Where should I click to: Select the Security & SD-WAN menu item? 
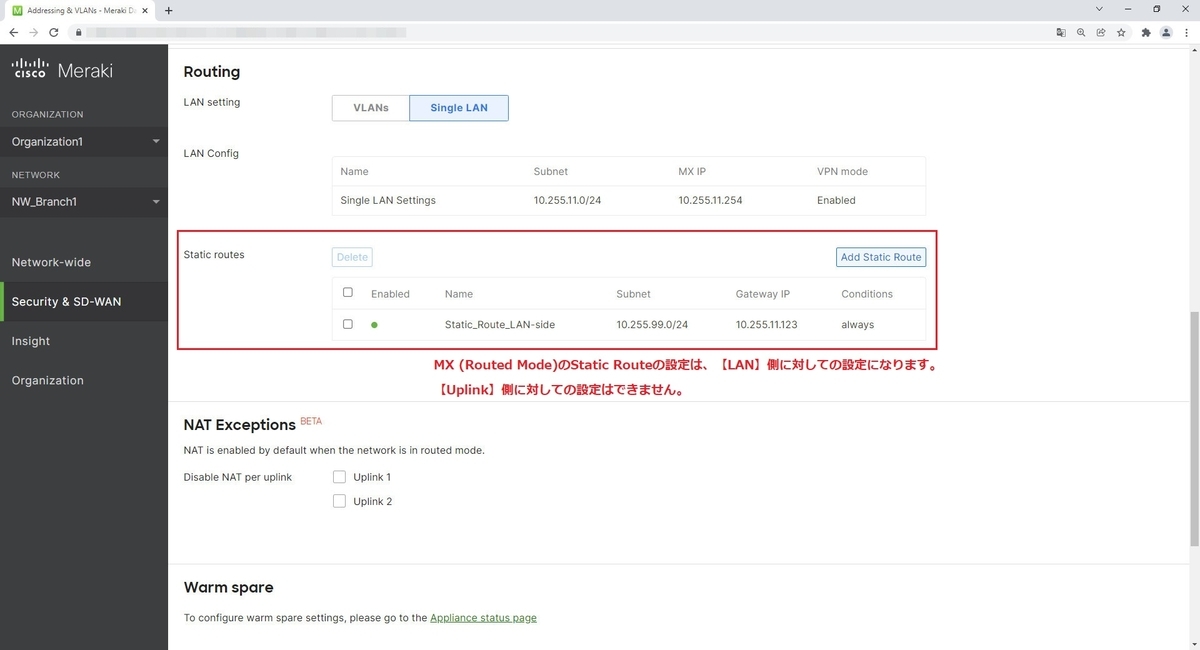(64, 301)
